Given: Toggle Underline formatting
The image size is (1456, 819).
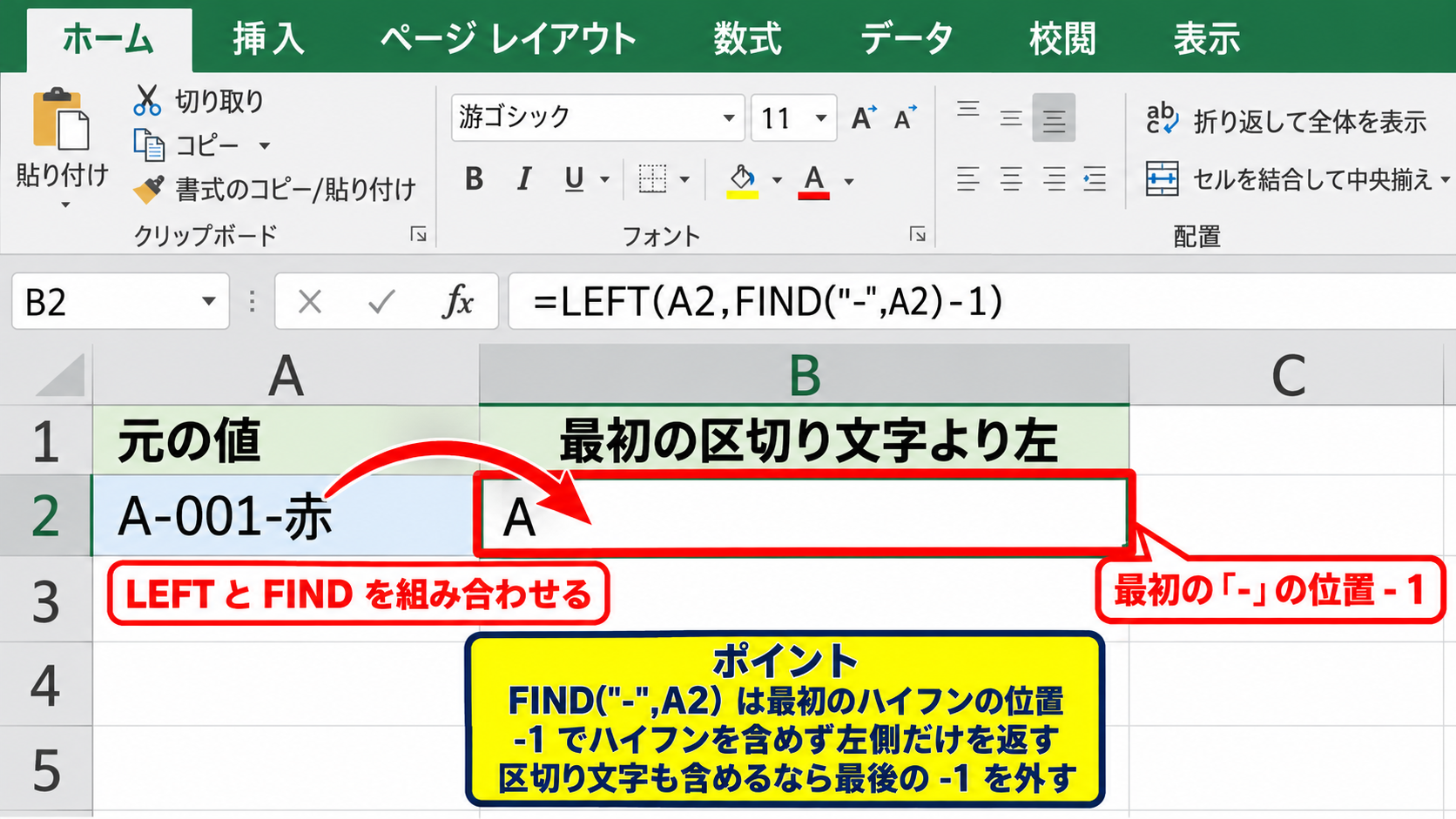Looking at the screenshot, I should pos(574,179).
